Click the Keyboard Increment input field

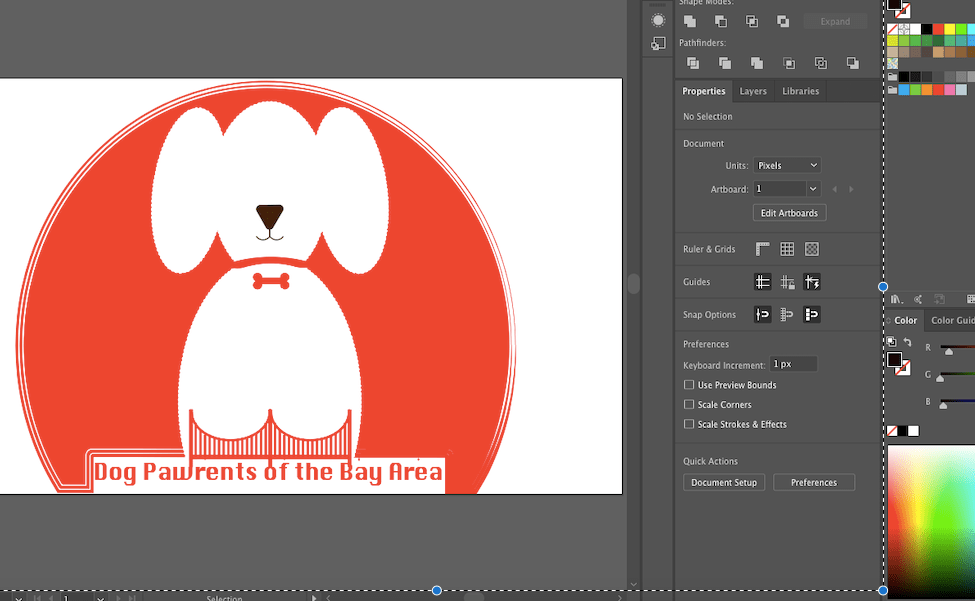coord(793,365)
